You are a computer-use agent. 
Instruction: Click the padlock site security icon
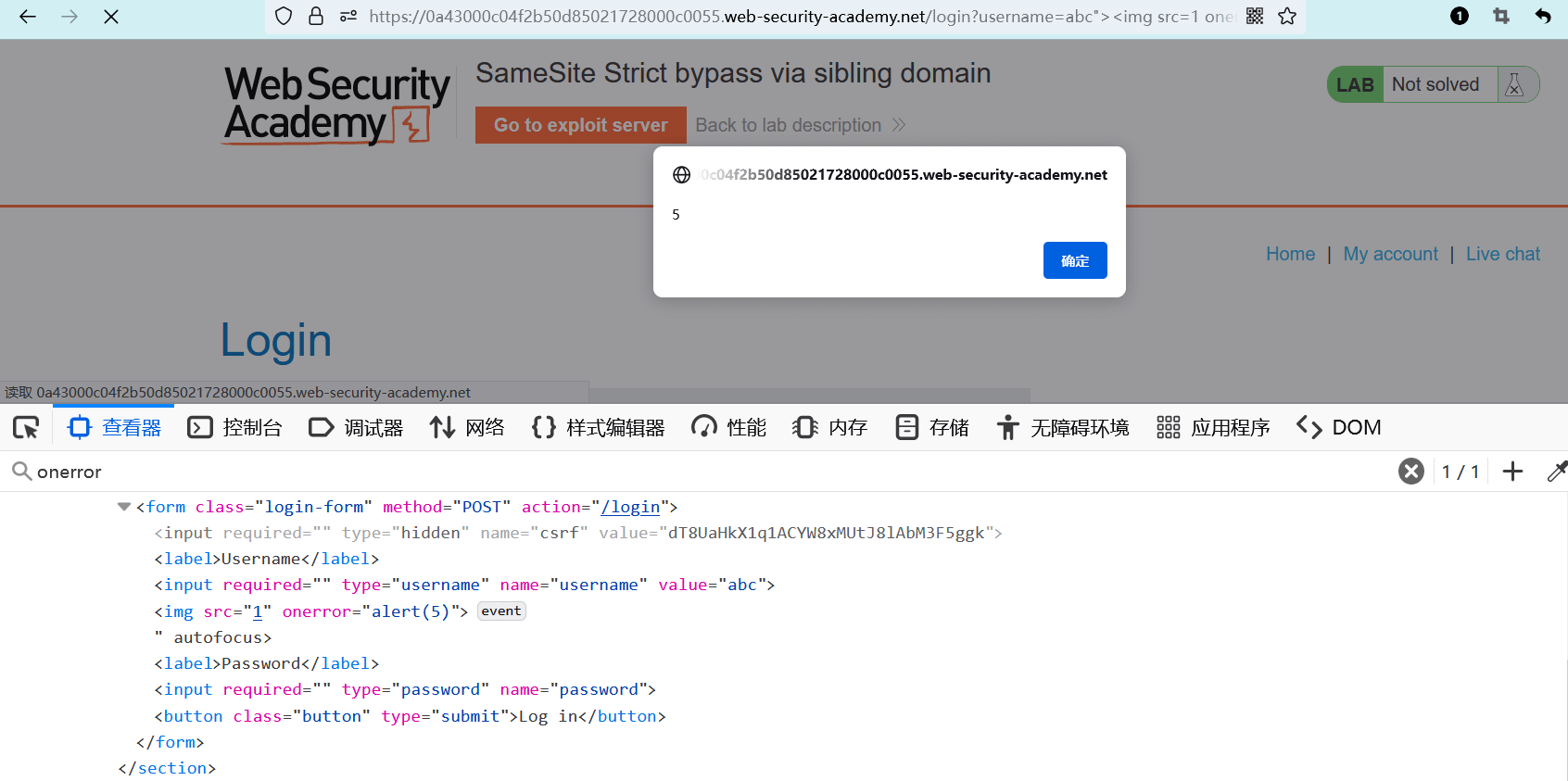point(316,16)
